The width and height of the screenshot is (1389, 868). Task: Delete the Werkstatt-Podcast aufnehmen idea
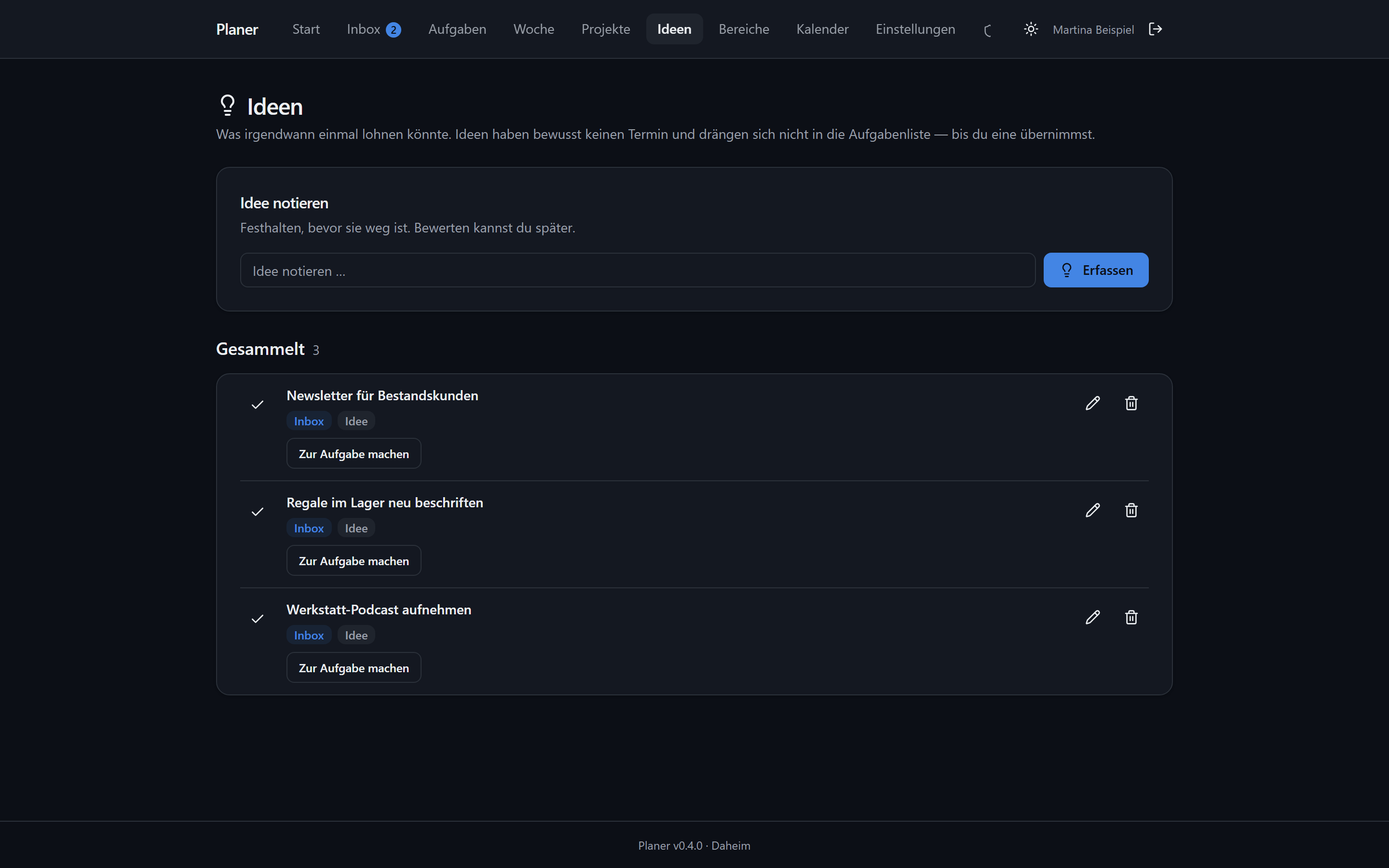pyautogui.click(x=1130, y=617)
